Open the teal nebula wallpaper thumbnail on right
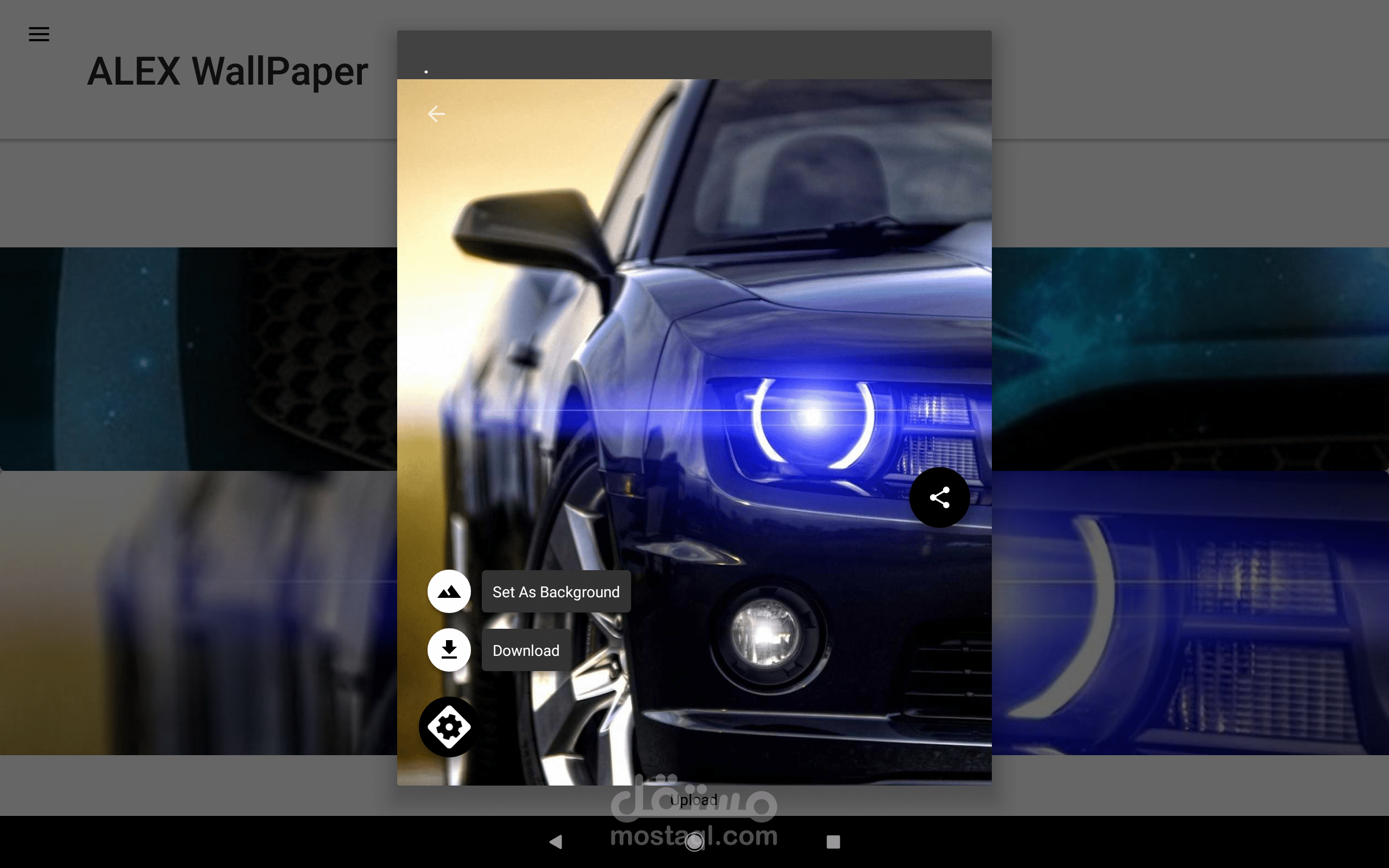This screenshot has height=868, width=1389. 1189,359
